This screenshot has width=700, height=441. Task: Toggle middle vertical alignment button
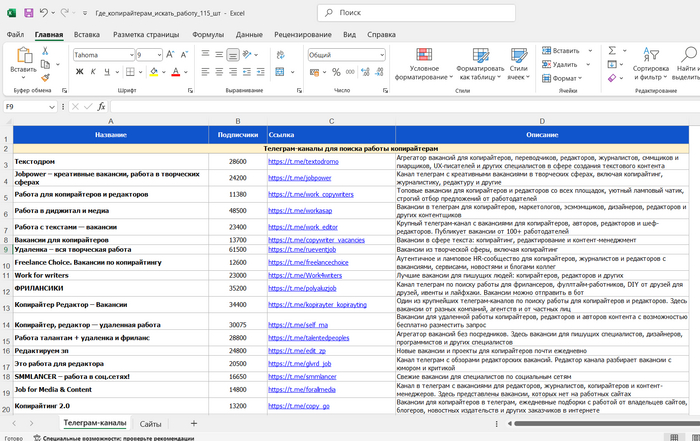click(217, 53)
